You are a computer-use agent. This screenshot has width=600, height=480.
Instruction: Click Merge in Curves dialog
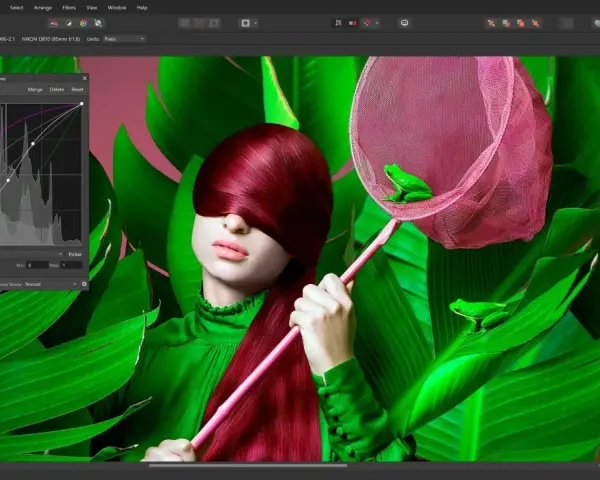(x=35, y=90)
